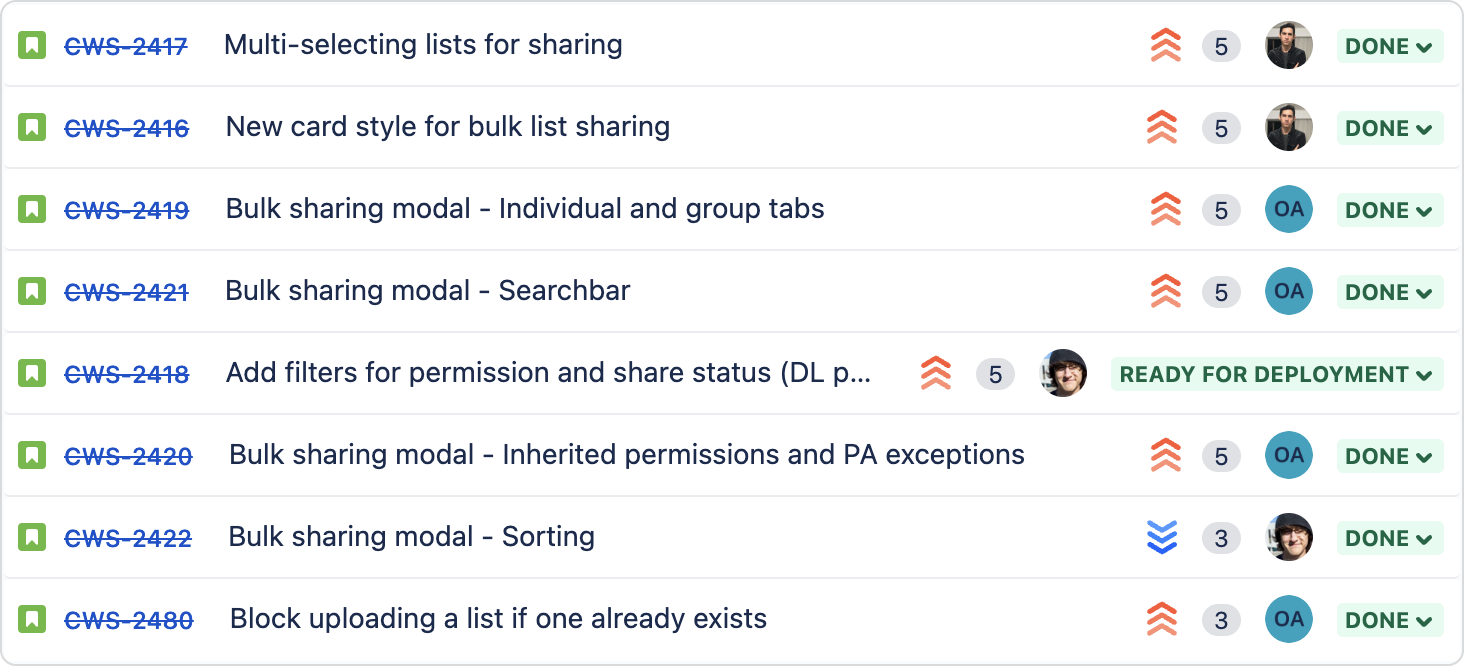Open "Block uploading a list if one already exists"
This screenshot has width=1464, height=666.
click(x=498, y=619)
